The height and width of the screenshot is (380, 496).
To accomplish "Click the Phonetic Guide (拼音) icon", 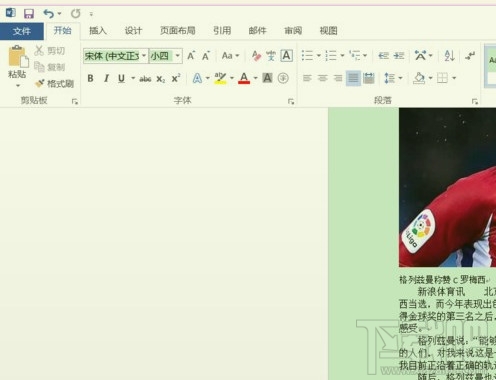I will pos(271,56).
